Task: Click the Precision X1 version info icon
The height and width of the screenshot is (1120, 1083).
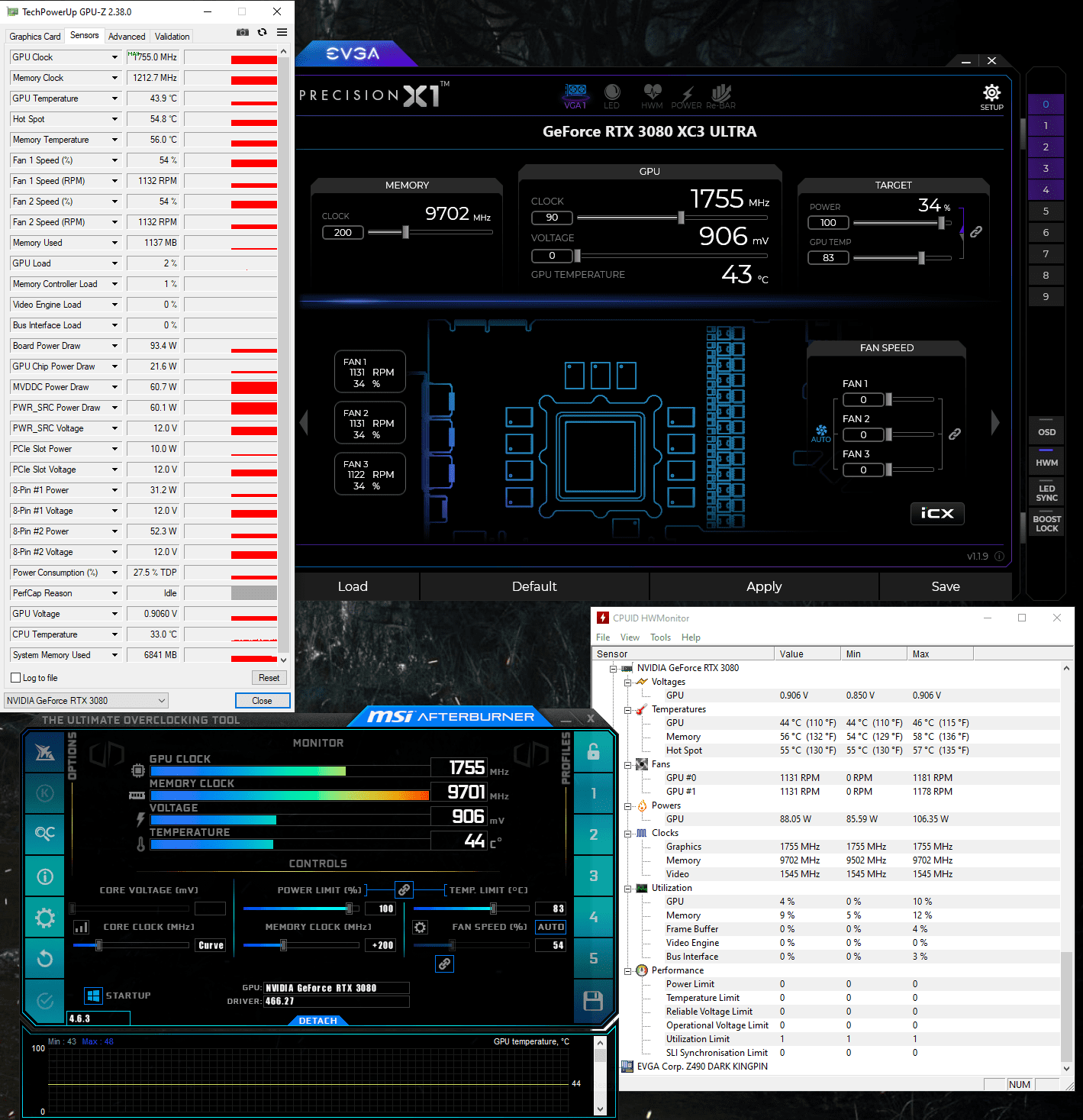Action: tap(999, 557)
